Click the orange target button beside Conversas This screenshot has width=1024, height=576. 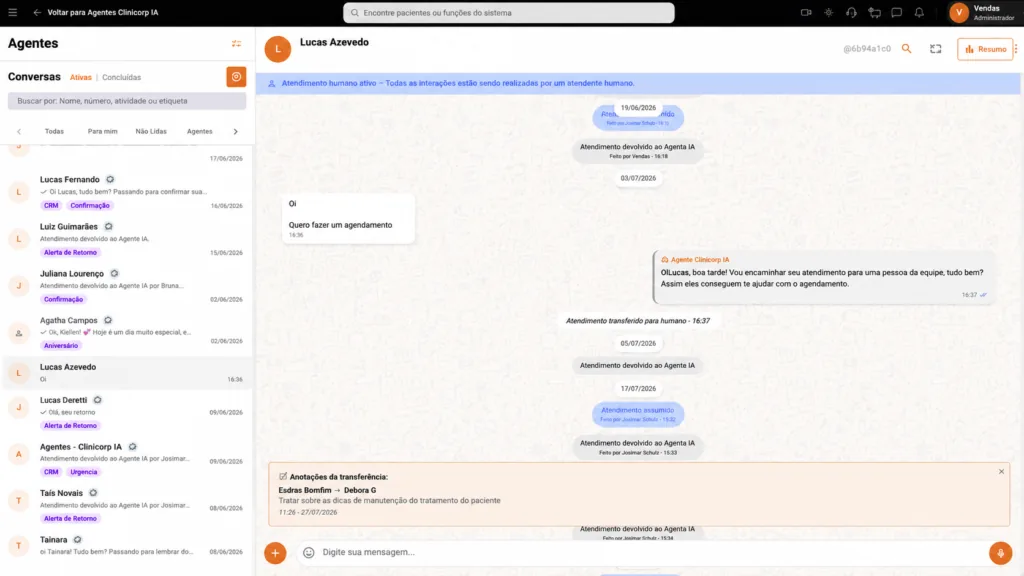pyautogui.click(x=236, y=76)
